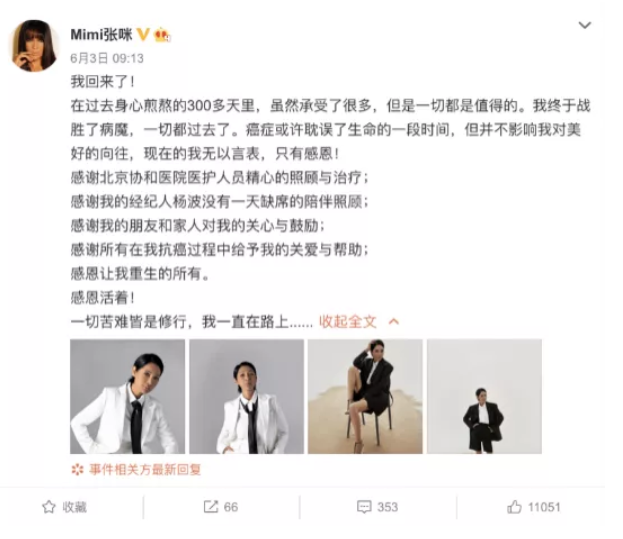The image size is (623, 539).
Task: Click the crown membership badge icon
Action: point(163,35)
